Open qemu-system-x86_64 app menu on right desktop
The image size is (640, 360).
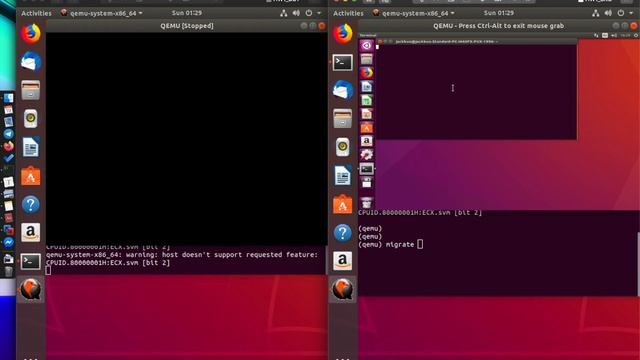coord(414,13)
